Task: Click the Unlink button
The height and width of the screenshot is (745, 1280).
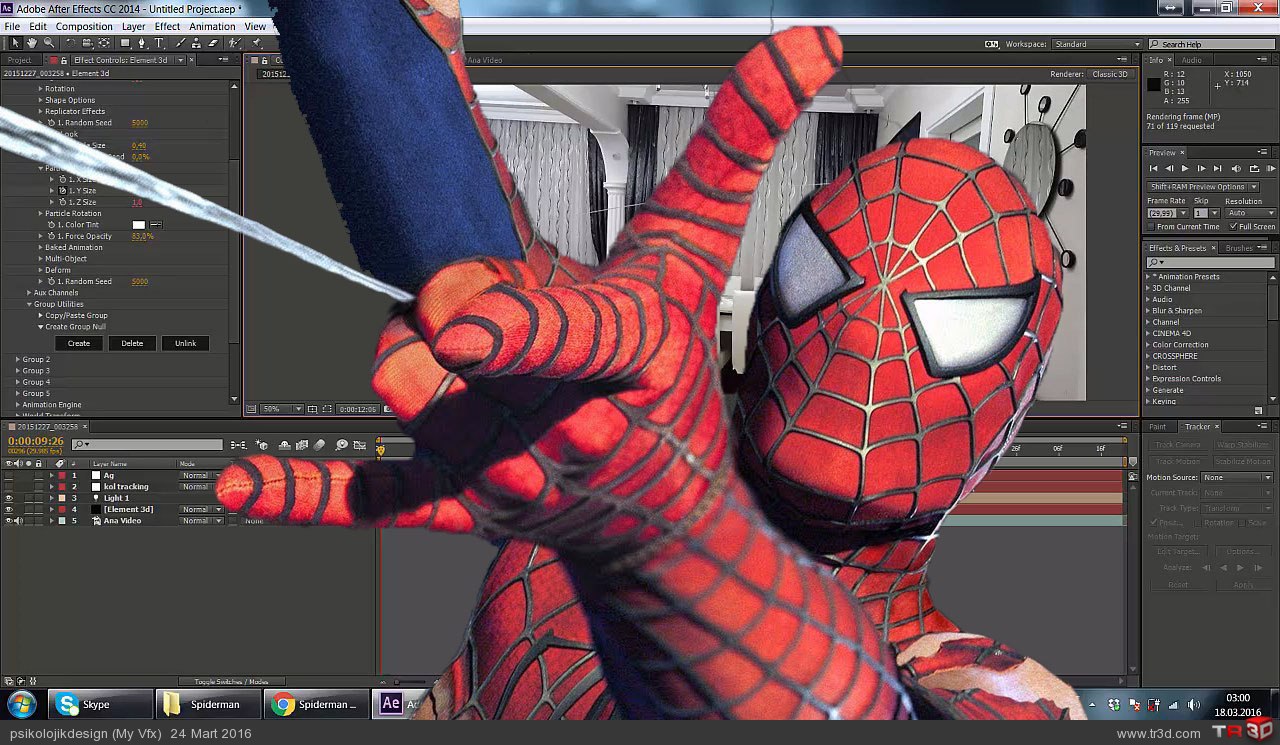Action: [186, 343]
